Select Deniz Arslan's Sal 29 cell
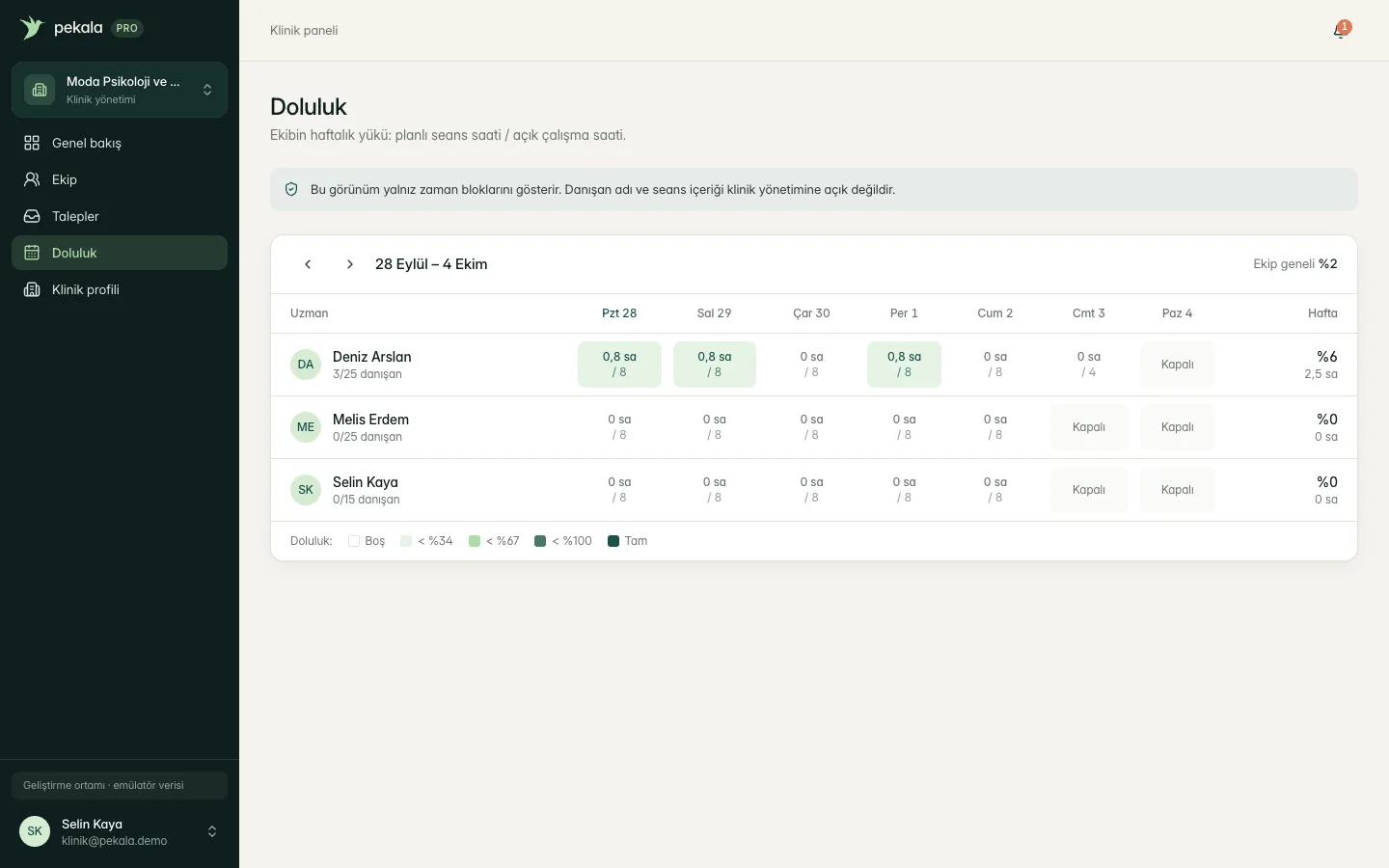 click(x=715, y=365)
